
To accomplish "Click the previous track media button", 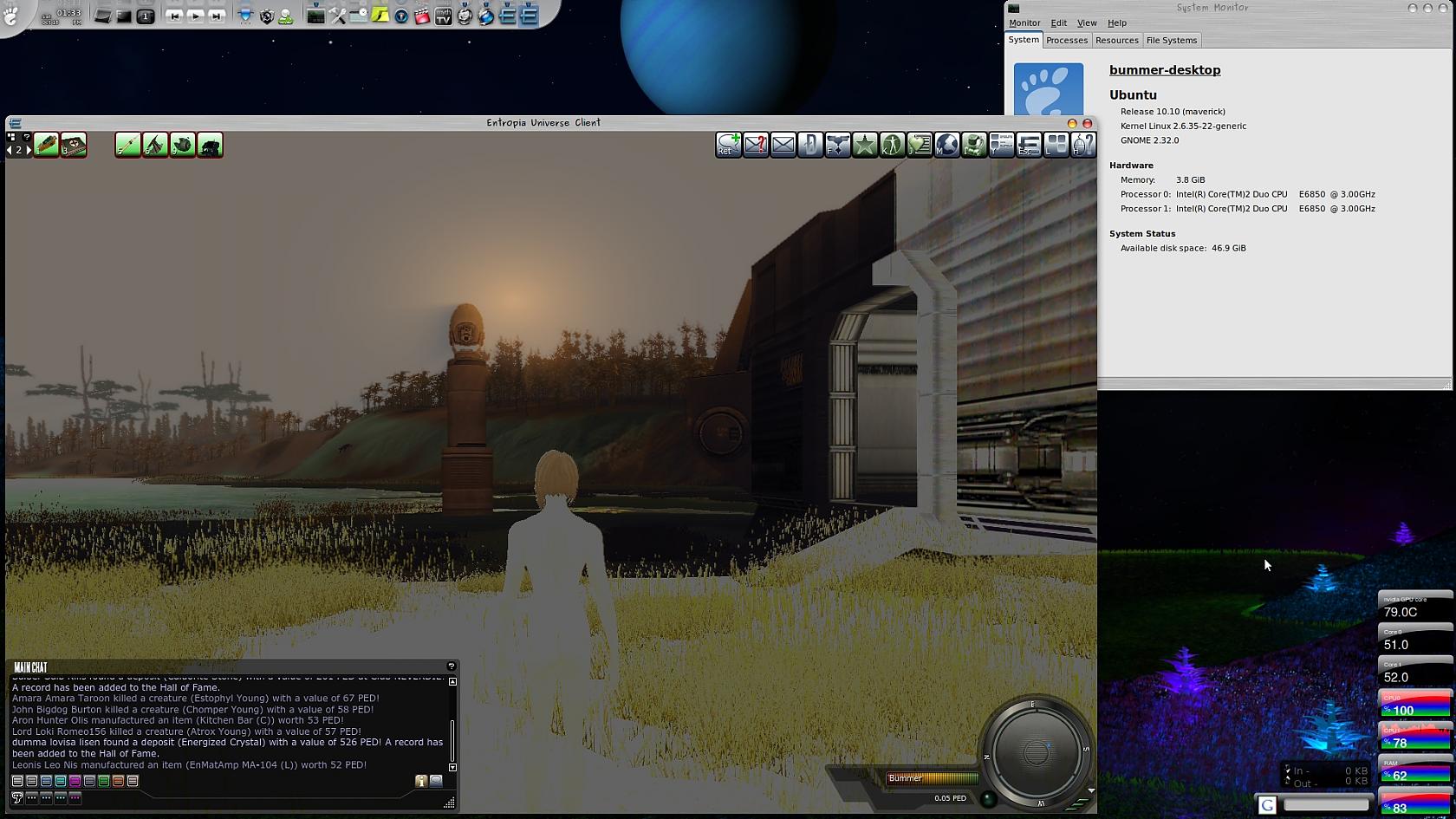I will [174, 16].
